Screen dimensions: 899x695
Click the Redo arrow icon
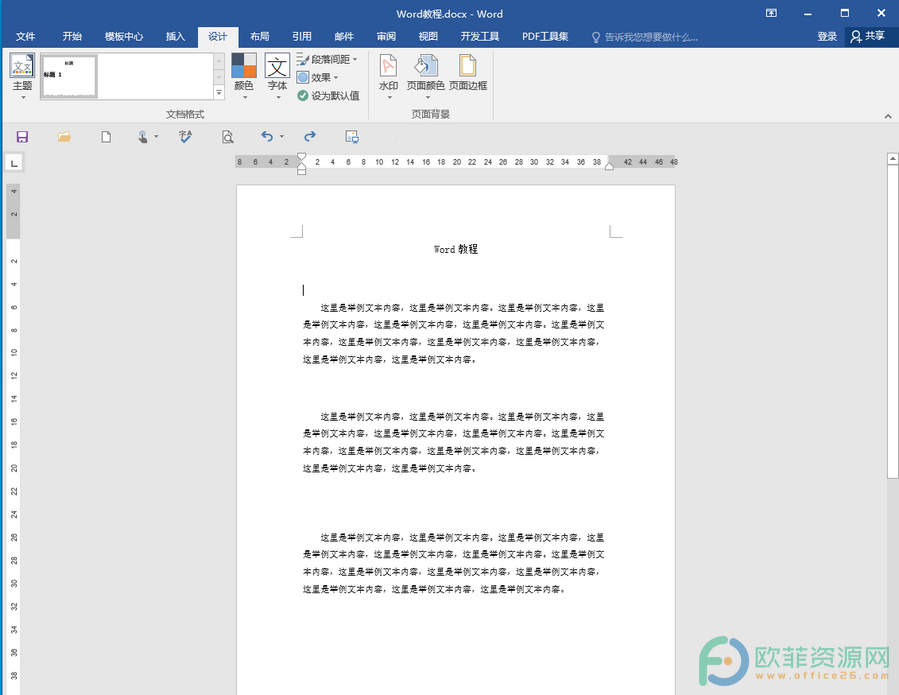point(310,136)
